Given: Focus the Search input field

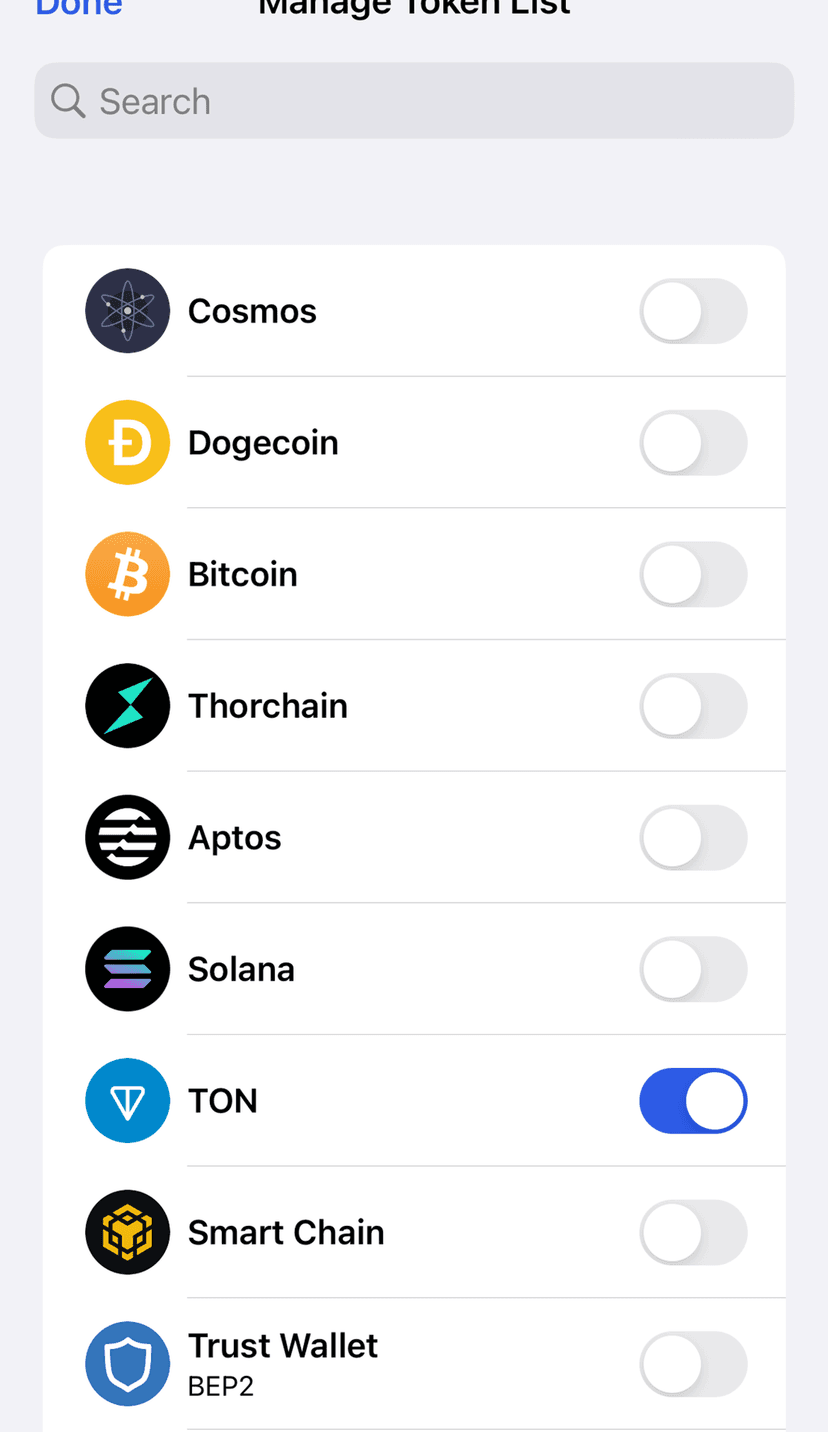Looking at the screenshot, I should pos(430,101).
